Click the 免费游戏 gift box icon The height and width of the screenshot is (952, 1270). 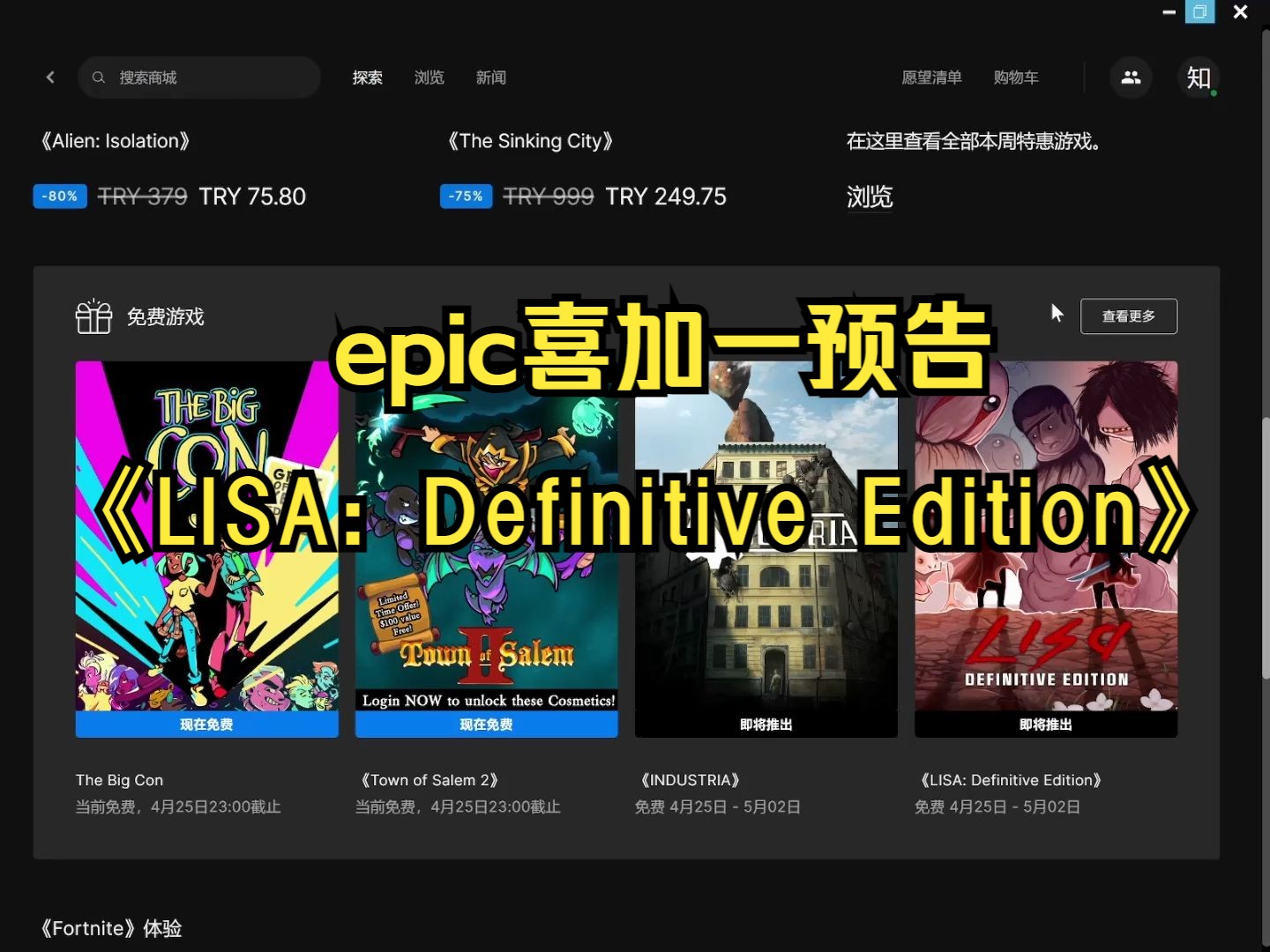[93, 316]
